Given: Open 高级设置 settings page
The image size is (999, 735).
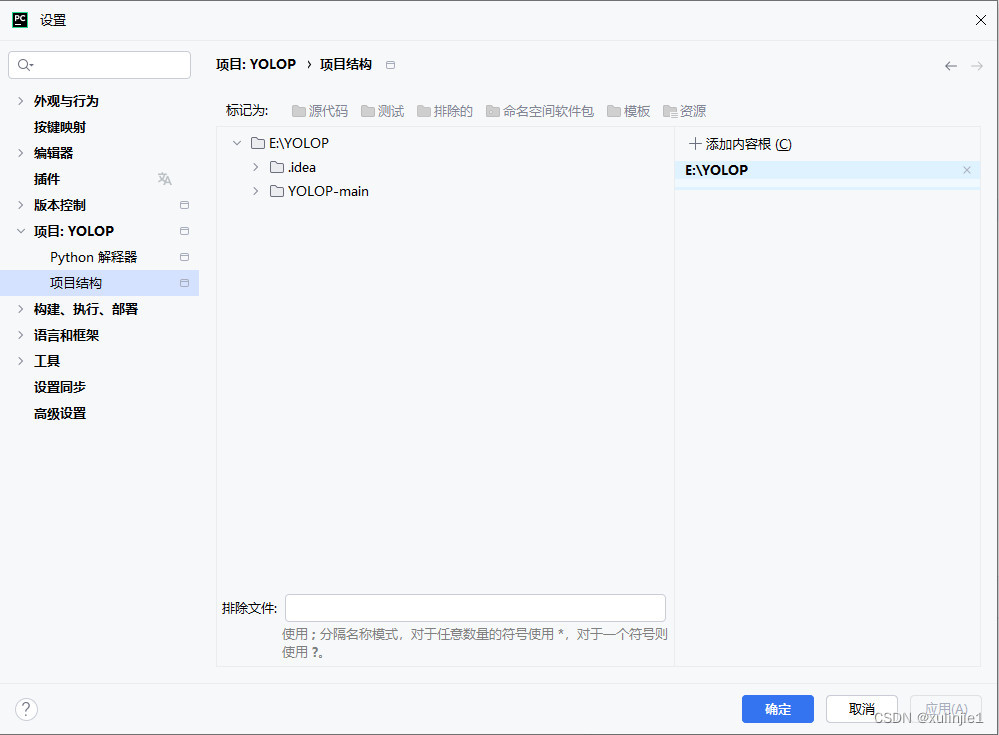Looking at the screenshot, I should (x=60, y=413).
